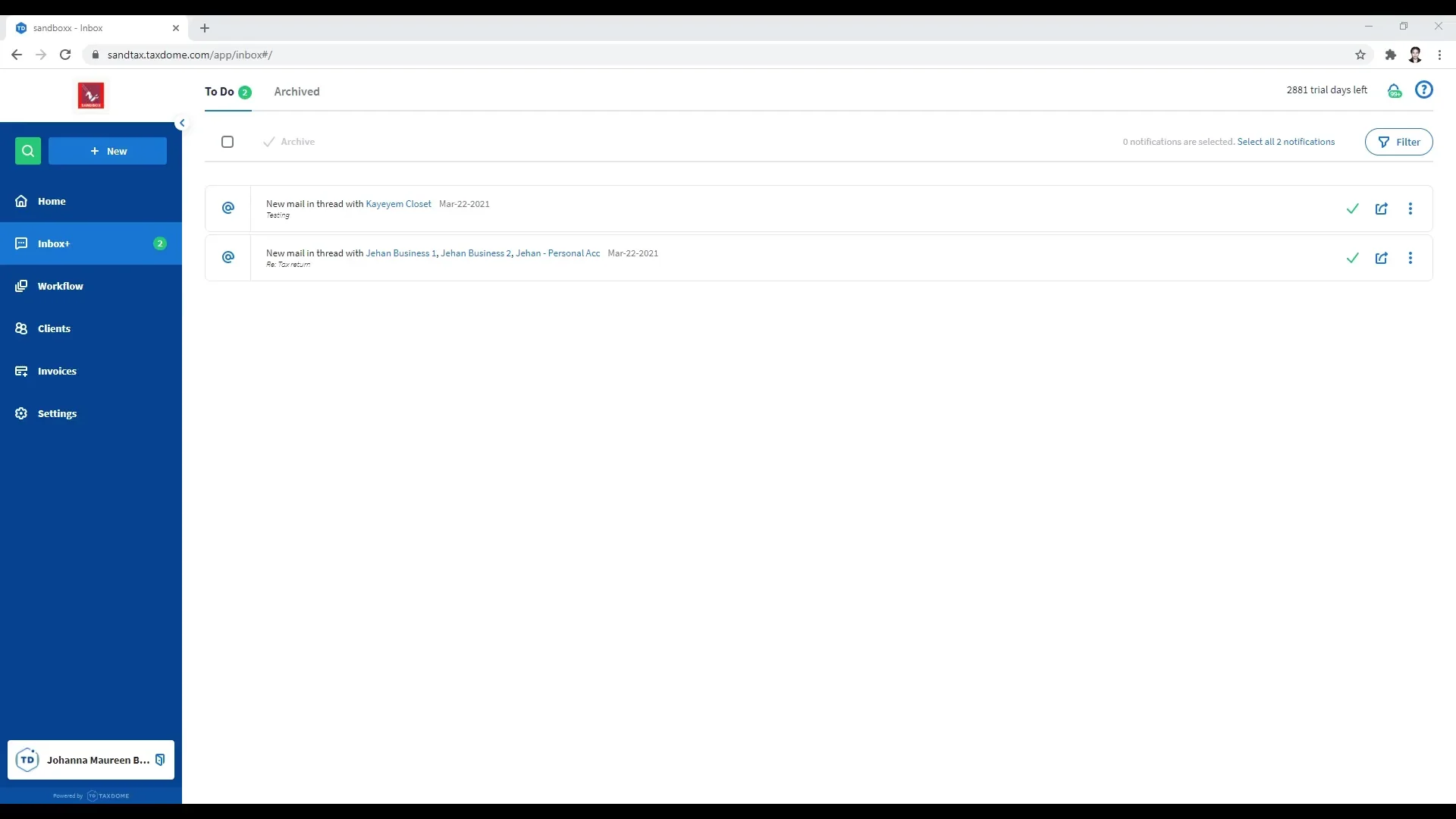Click Select all 2 notifications link
This screenshot has width=1456, height=819.
point(1286,142)
